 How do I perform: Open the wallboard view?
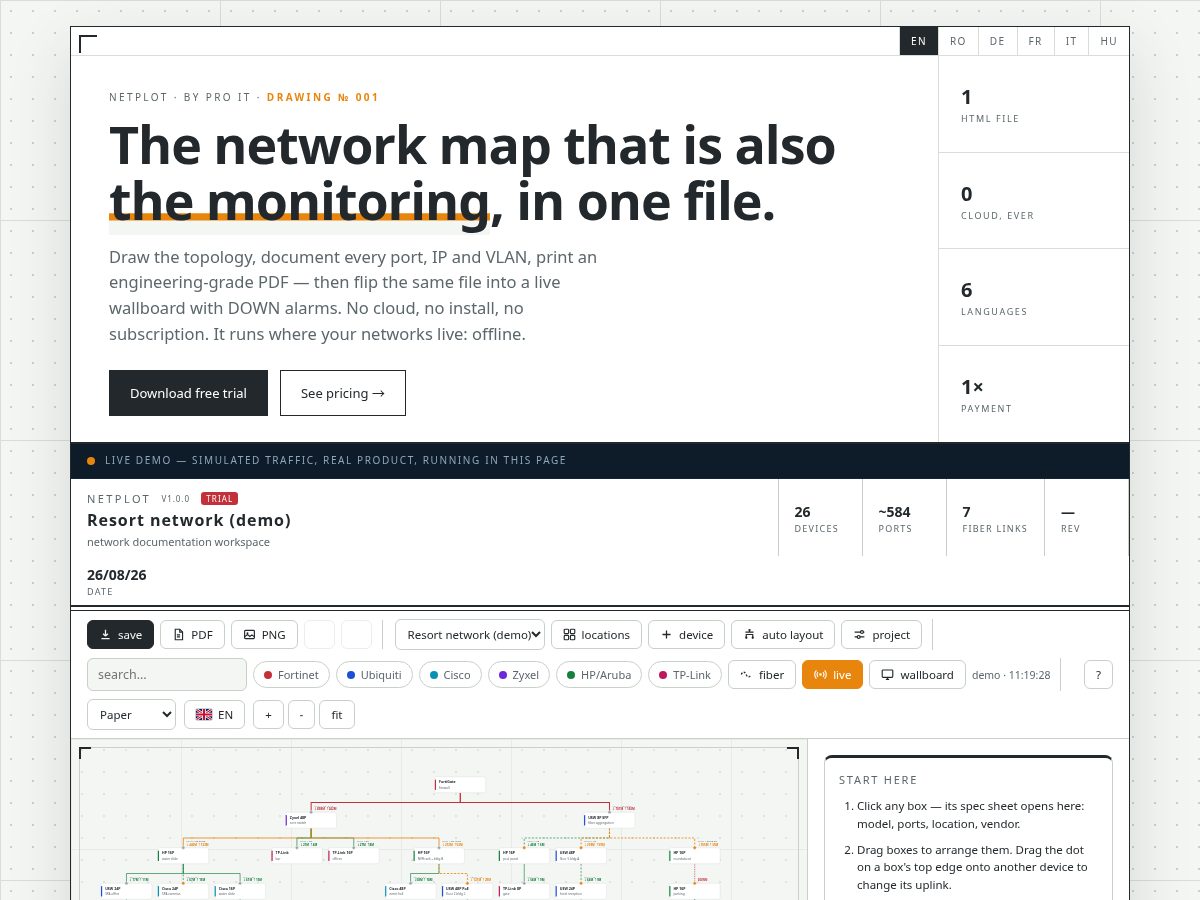(917, 675)
